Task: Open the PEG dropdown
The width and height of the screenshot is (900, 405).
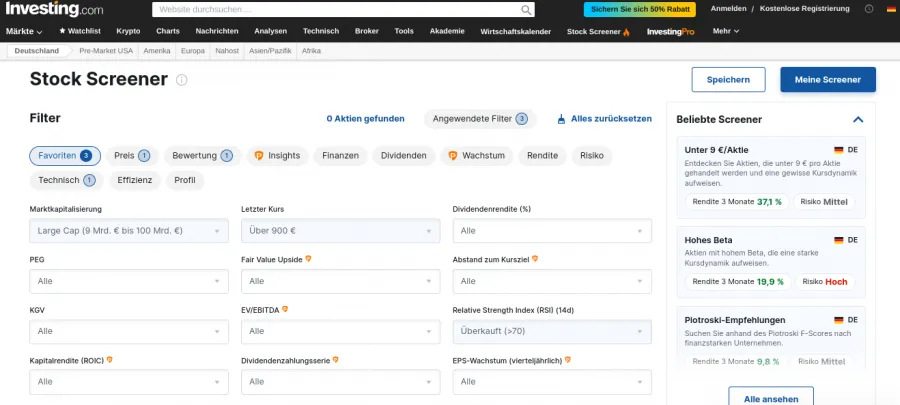Action: pos(129,281)
